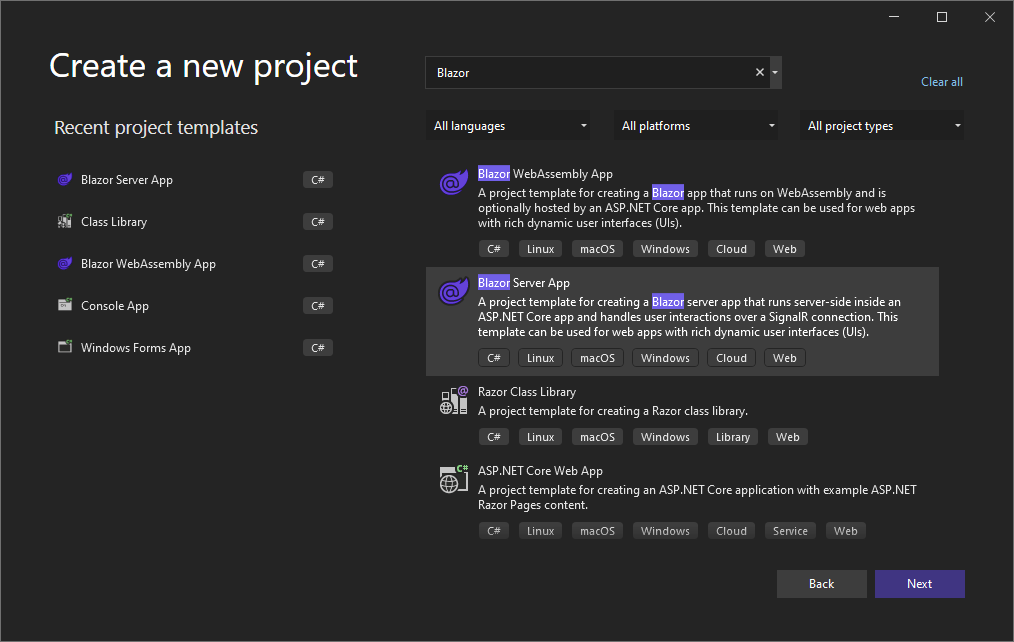This screenshot has height=642, width=1014.
Task: Click the Class Library icon in recent templates
Action: (x=65, y=221)
